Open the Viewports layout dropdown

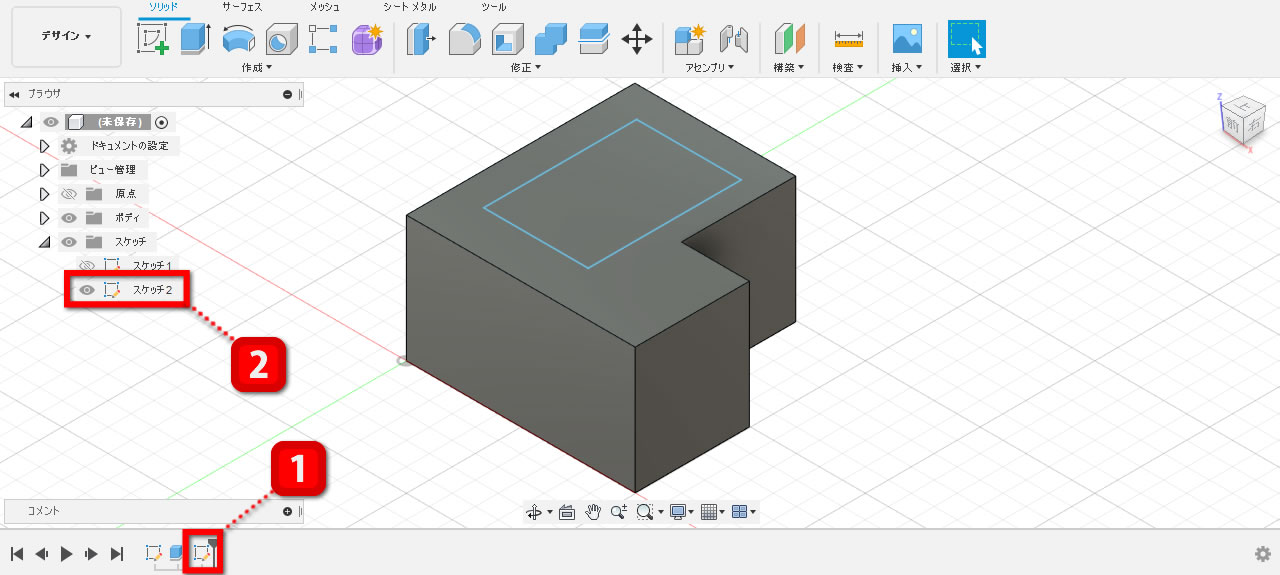(x=744, y=512)
